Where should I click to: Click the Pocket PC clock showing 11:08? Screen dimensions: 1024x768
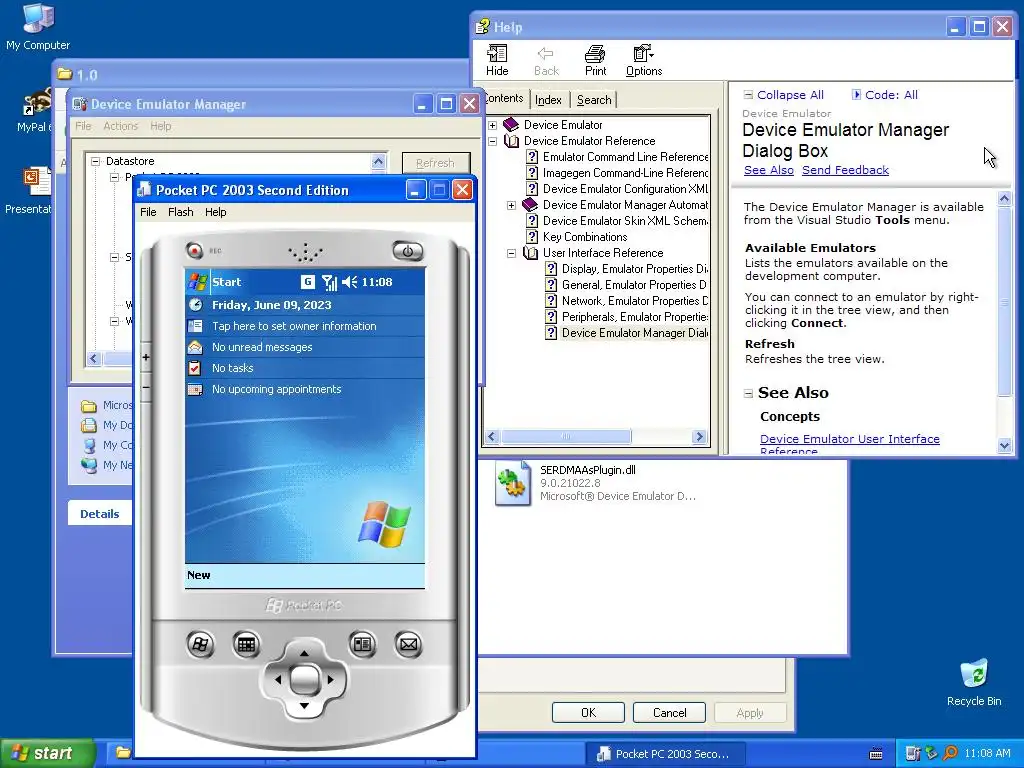(377, 282)
